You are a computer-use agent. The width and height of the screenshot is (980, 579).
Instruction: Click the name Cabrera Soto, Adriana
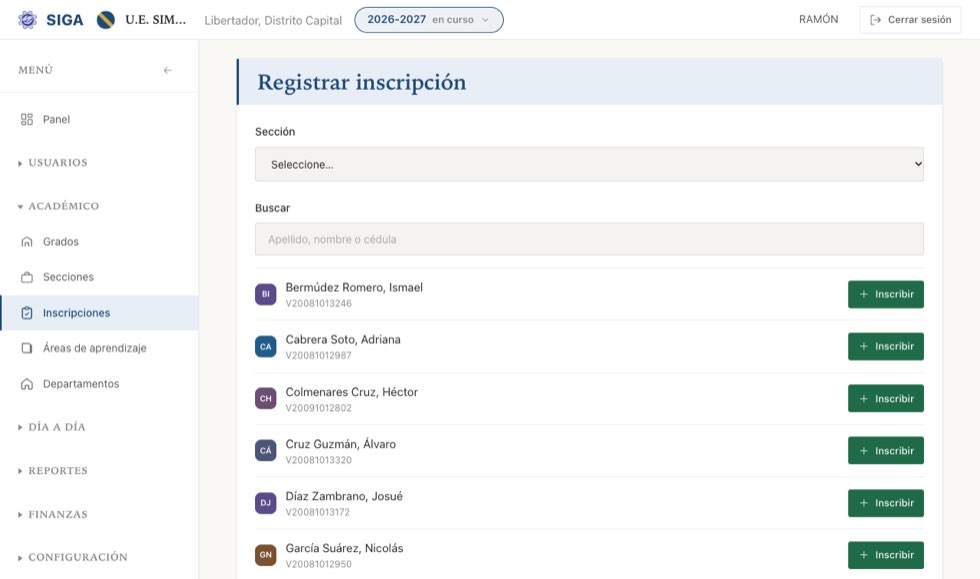tap(343, 340)
